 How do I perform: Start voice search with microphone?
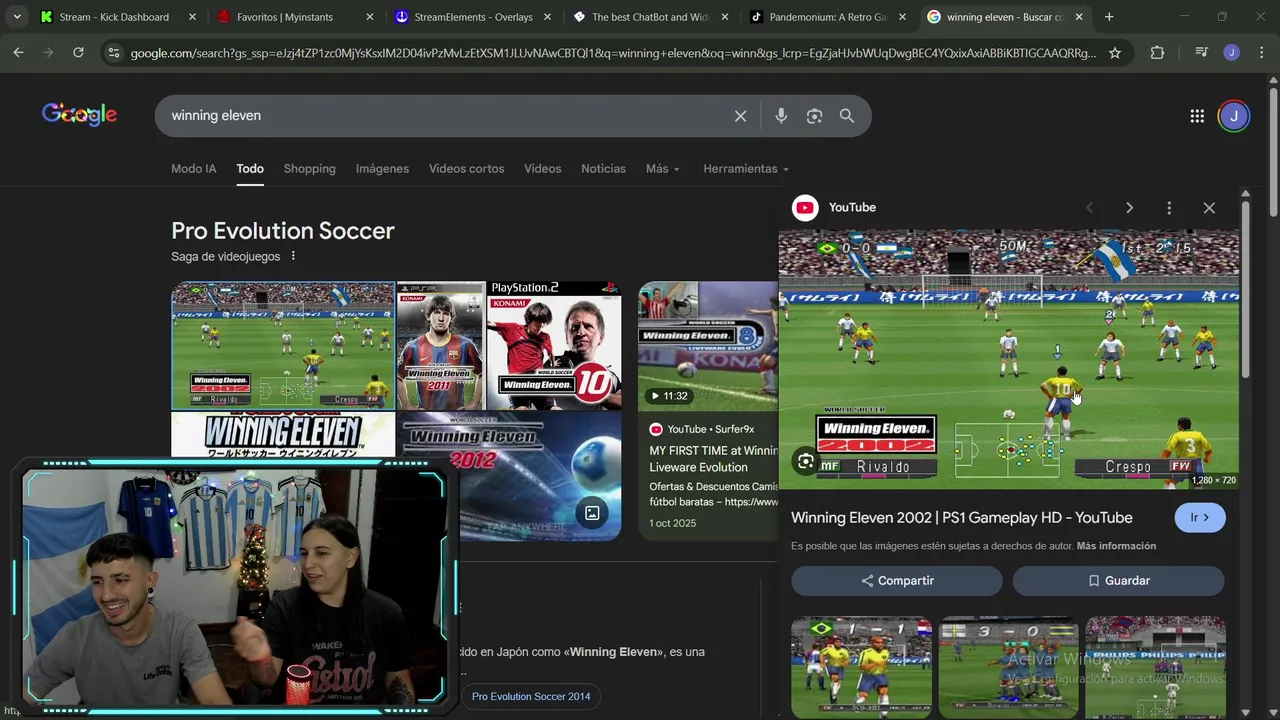point(781,116)
